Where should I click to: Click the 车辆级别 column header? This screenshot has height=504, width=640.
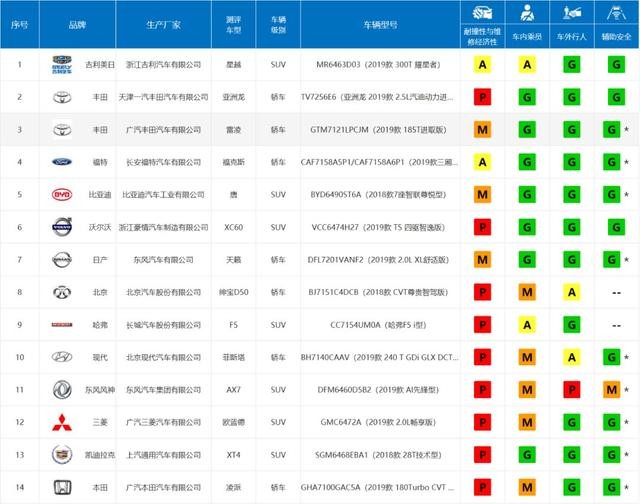point(278,24)
